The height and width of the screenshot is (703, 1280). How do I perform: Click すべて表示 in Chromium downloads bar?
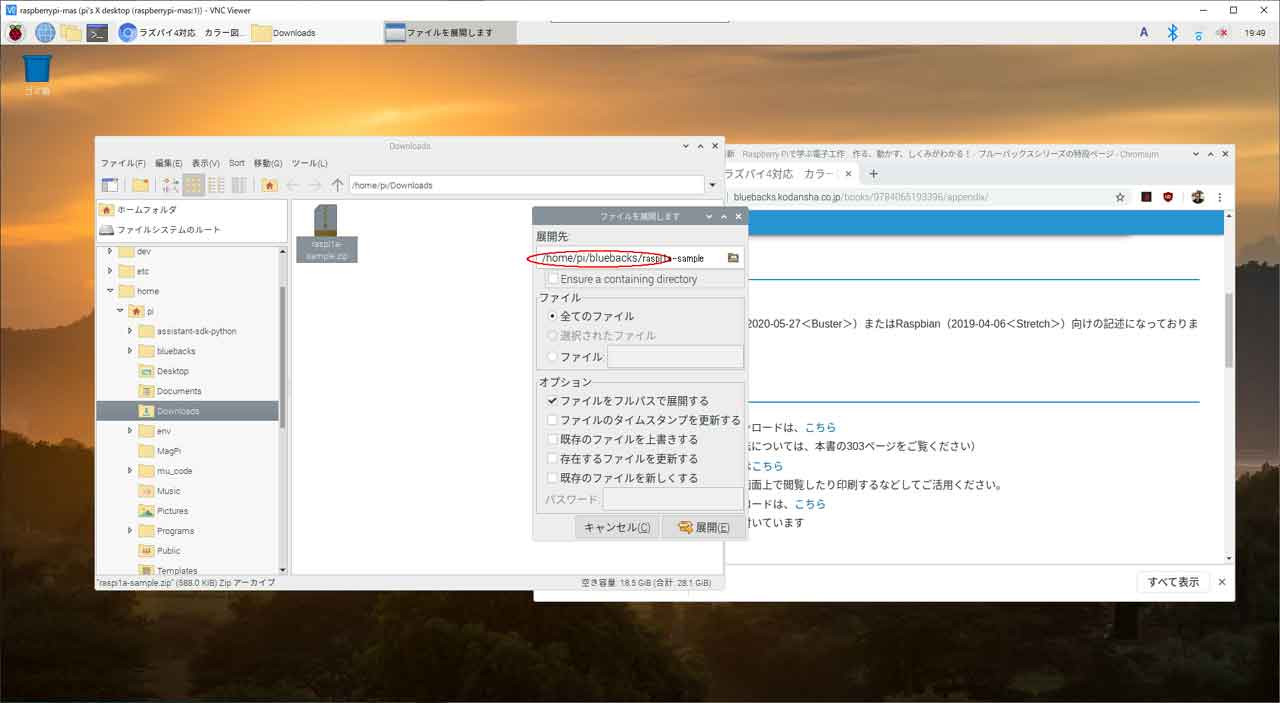point(1173,582)
